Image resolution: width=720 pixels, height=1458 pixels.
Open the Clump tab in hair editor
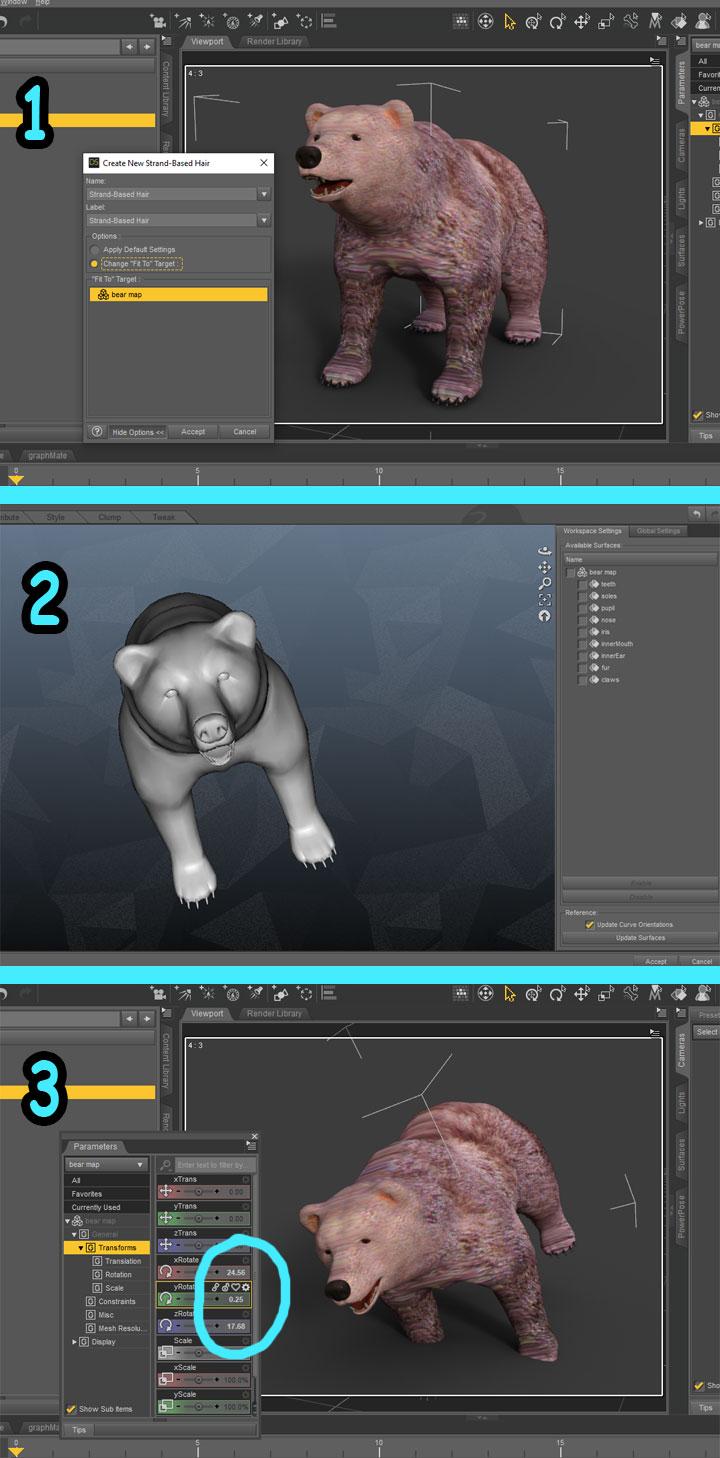109,517
